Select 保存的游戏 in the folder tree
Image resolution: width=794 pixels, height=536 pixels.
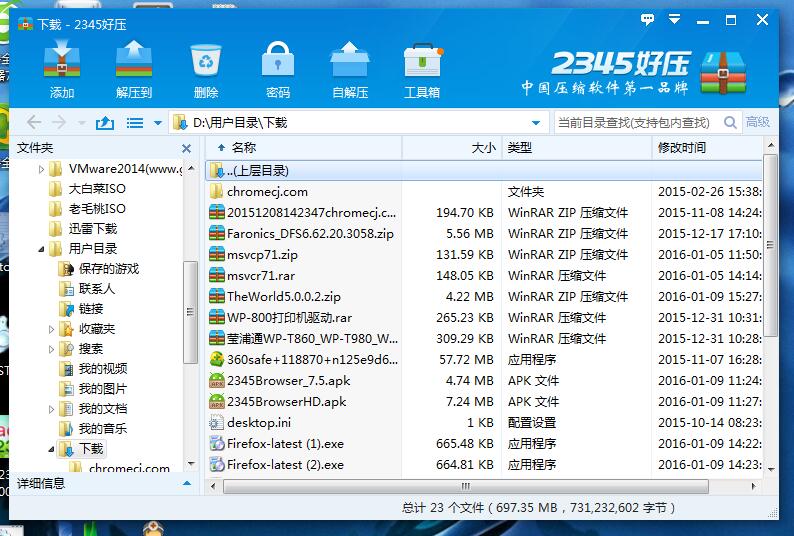pos(108,269)
